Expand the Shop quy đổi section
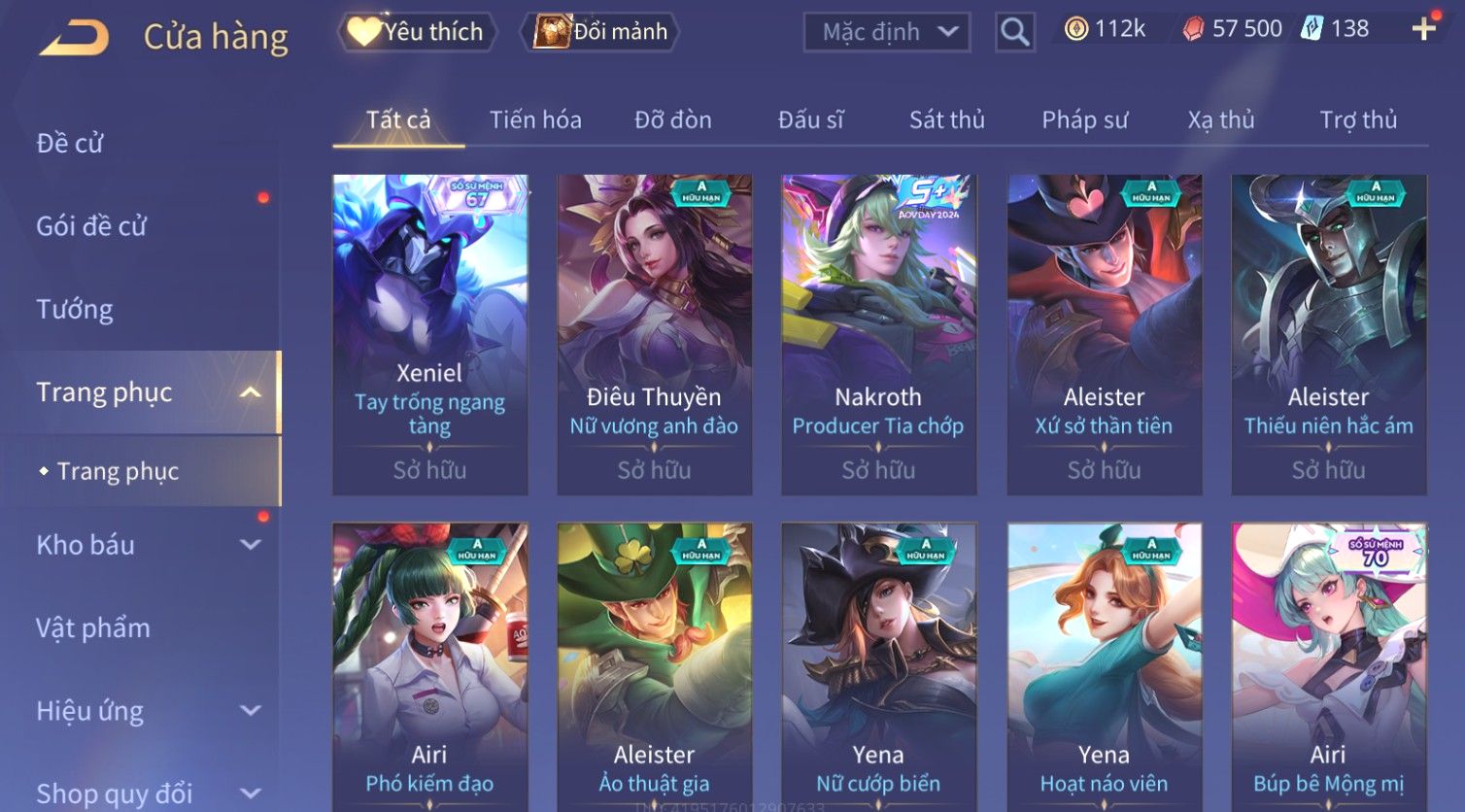 (x=251, y=794)
